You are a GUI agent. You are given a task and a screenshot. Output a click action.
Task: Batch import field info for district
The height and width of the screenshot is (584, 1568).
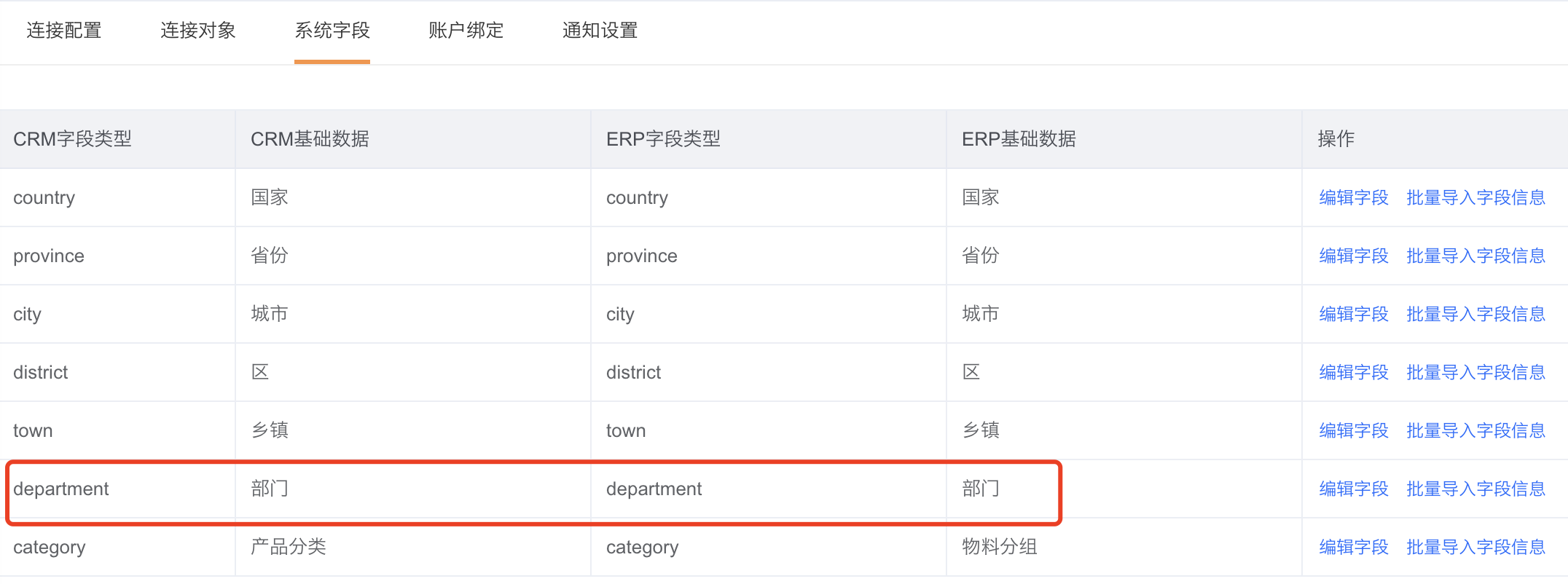1475,372
